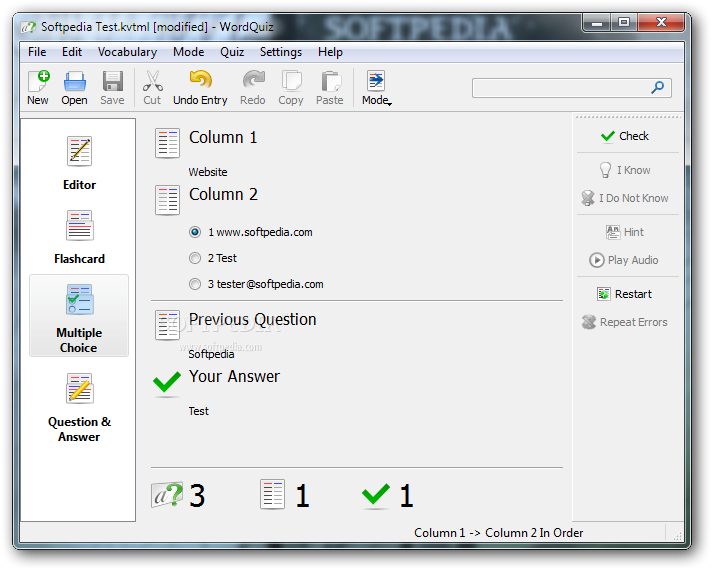Click the Test text under Your Answer
712x570 pixels.
coord(199,411)
